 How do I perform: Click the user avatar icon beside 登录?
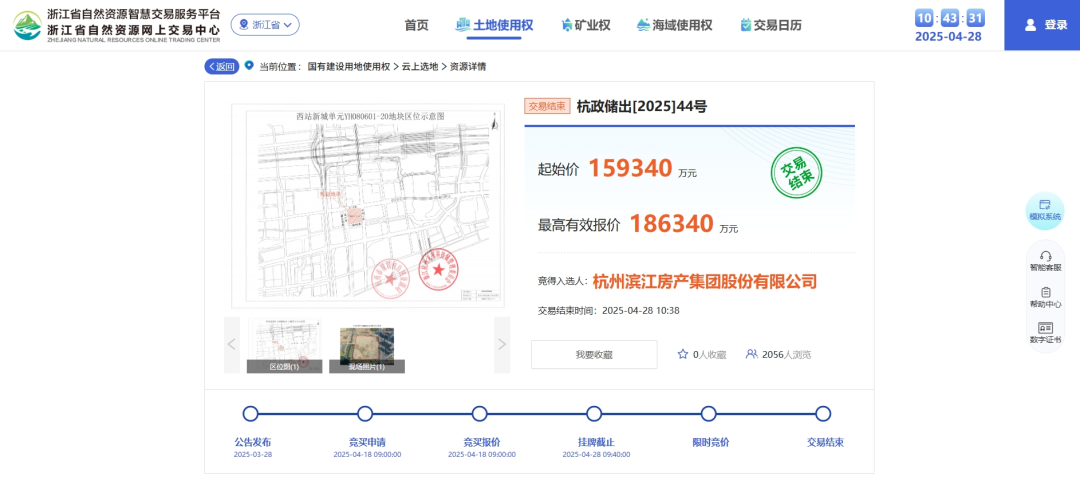pos(1030,25)
